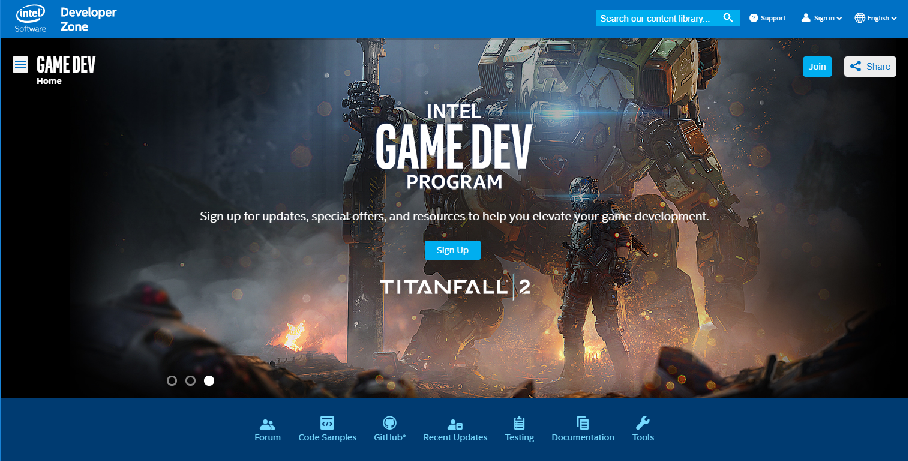The width and height of the screenshot is (908, 461).
Task: Click the search magnifier icon
Action: click(x=728, y=18)
